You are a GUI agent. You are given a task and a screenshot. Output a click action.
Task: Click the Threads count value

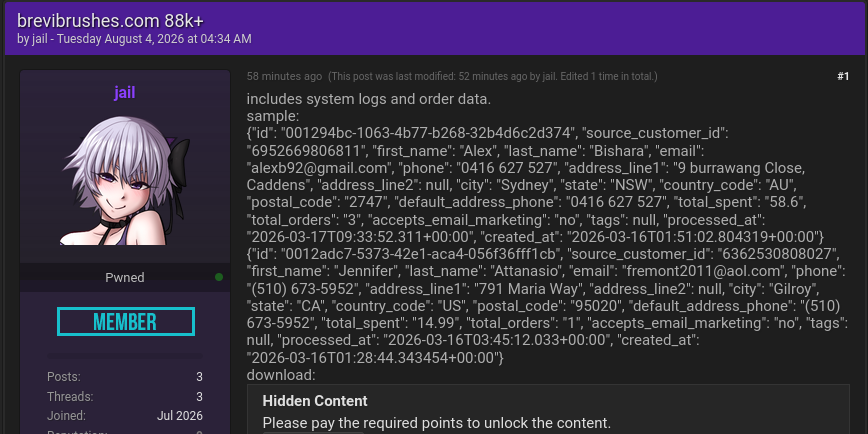click(x=199, y=397)
